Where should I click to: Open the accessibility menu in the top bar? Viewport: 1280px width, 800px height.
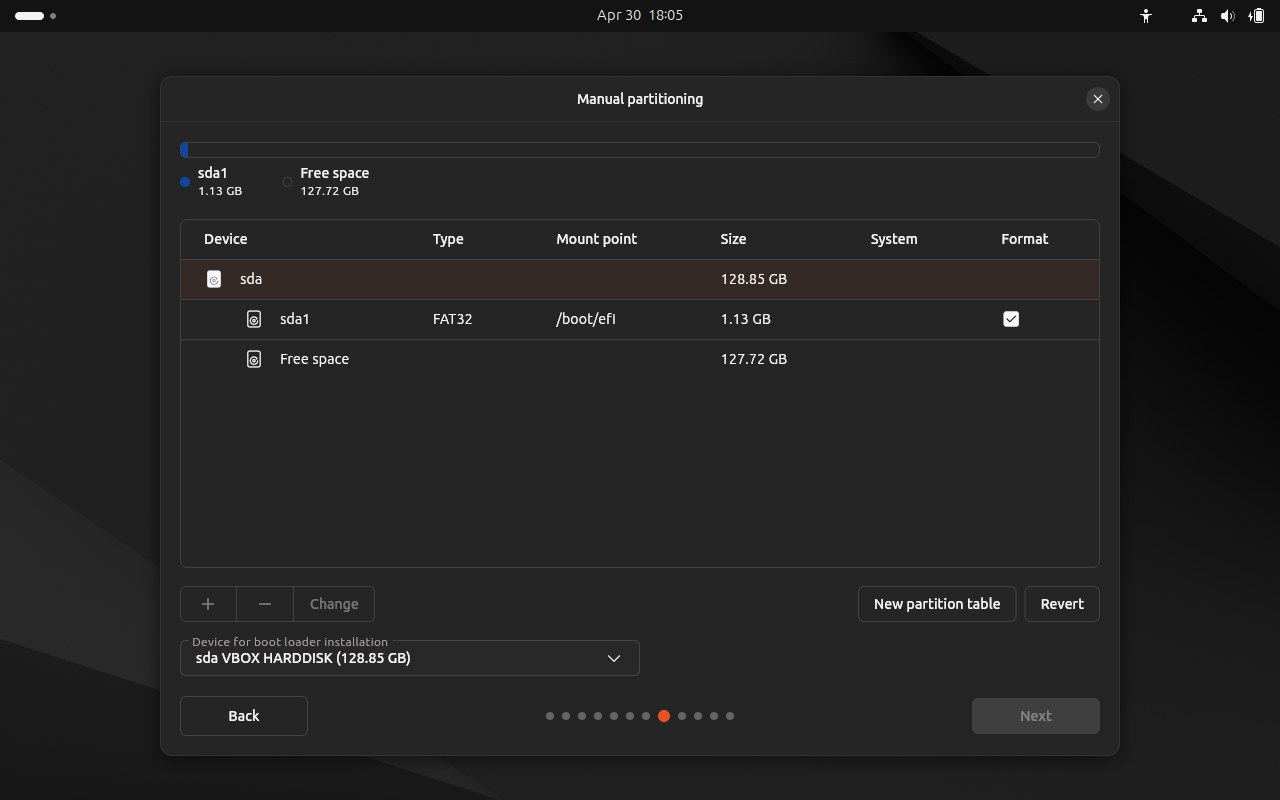point(1146,16)
